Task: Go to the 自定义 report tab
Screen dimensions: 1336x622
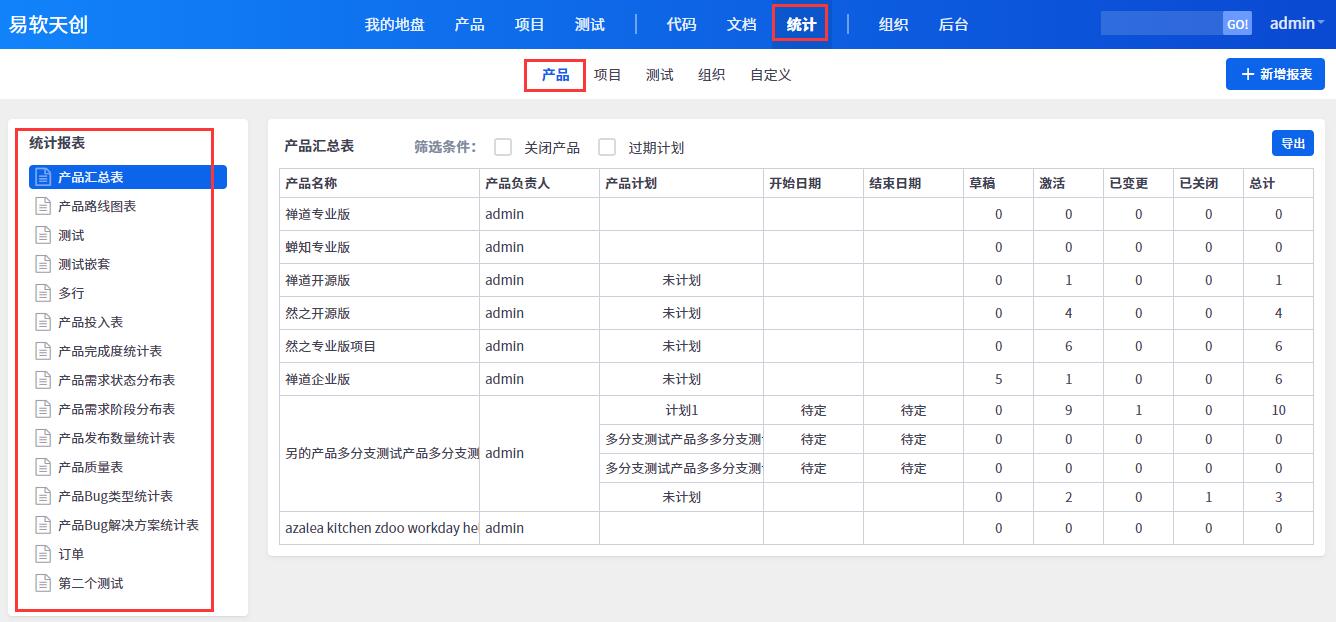Action: [x=770, y=75]
